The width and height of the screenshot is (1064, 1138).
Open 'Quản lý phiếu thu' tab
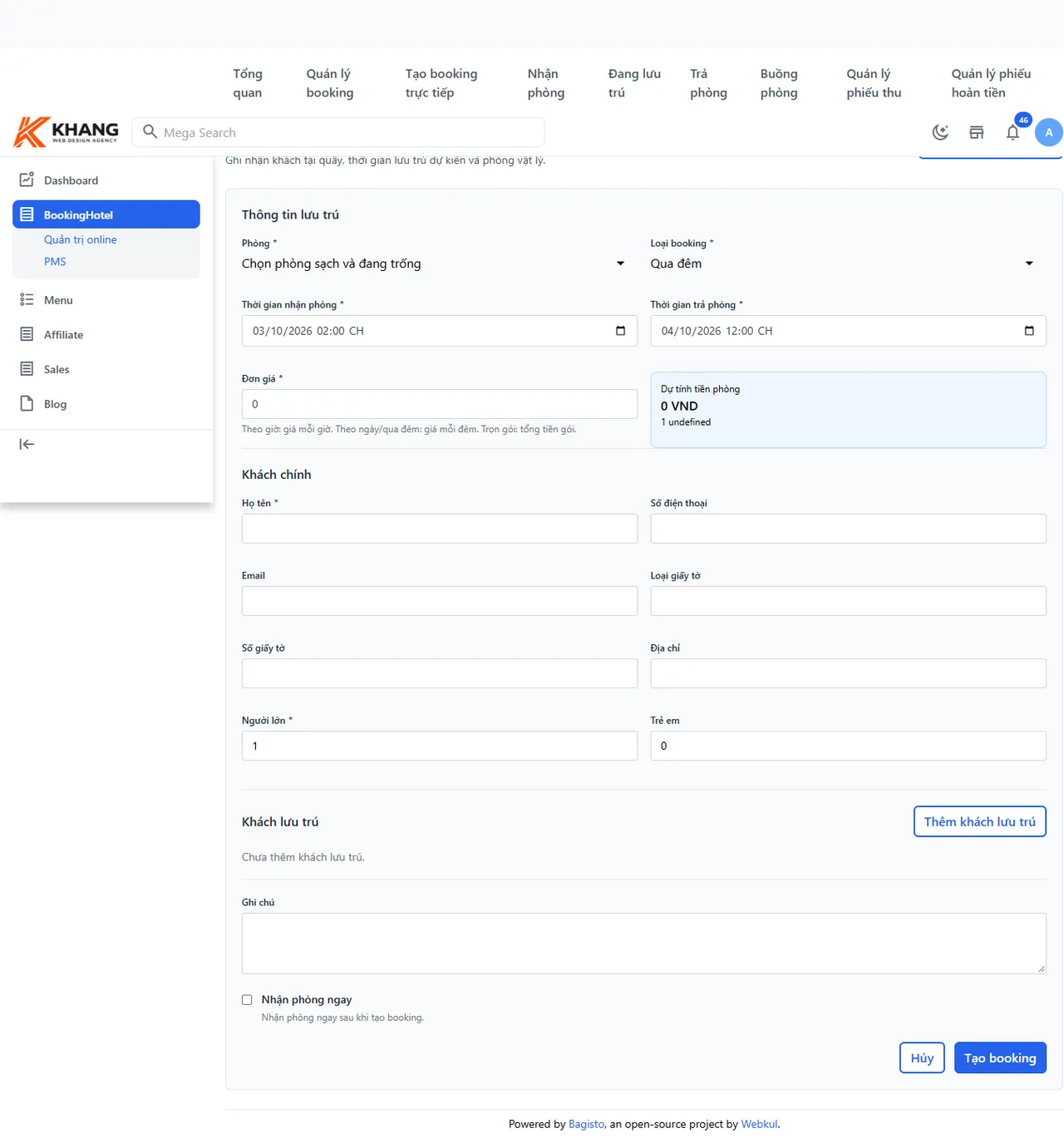[874, 83]
